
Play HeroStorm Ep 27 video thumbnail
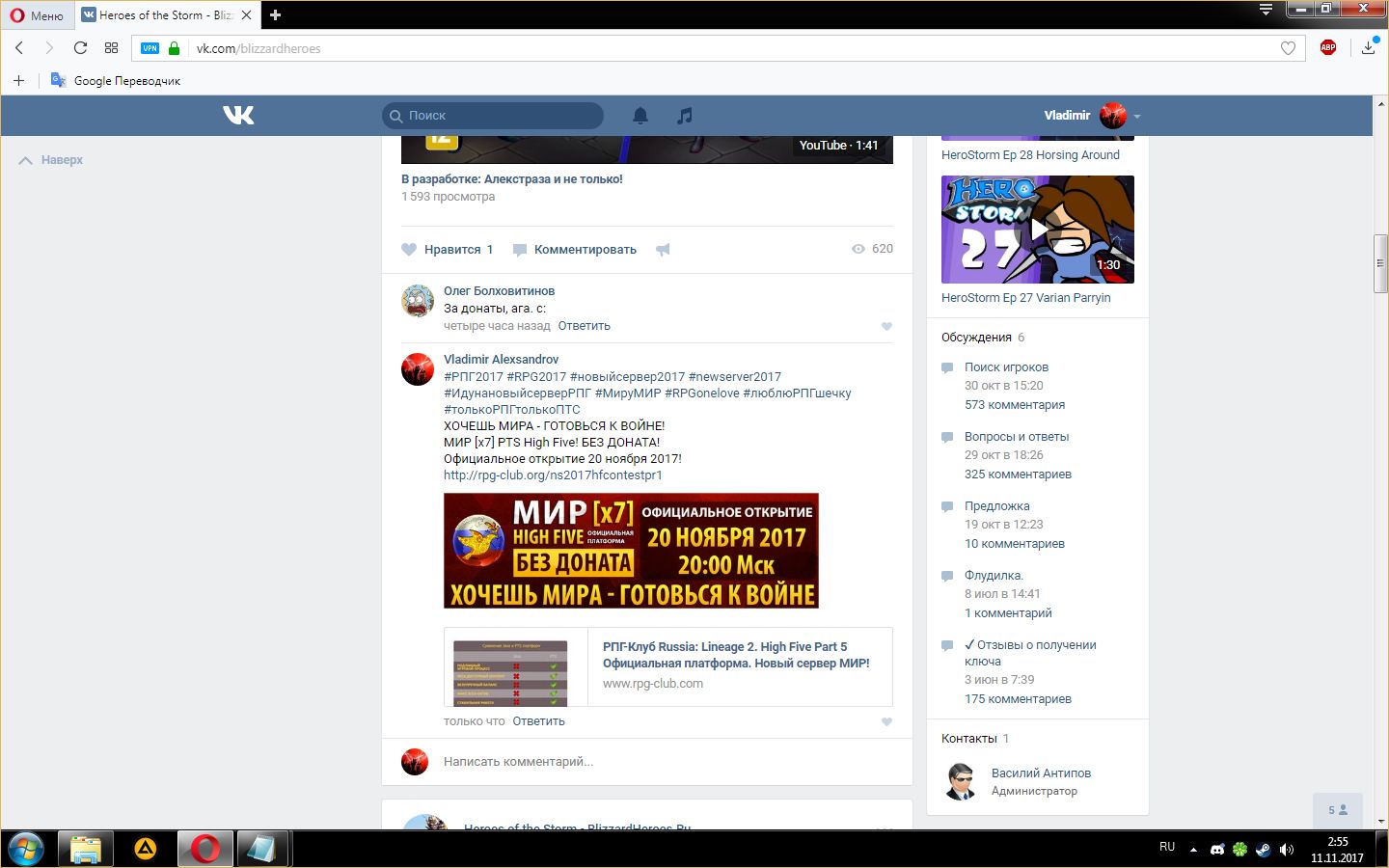(x=1038, y=230)
